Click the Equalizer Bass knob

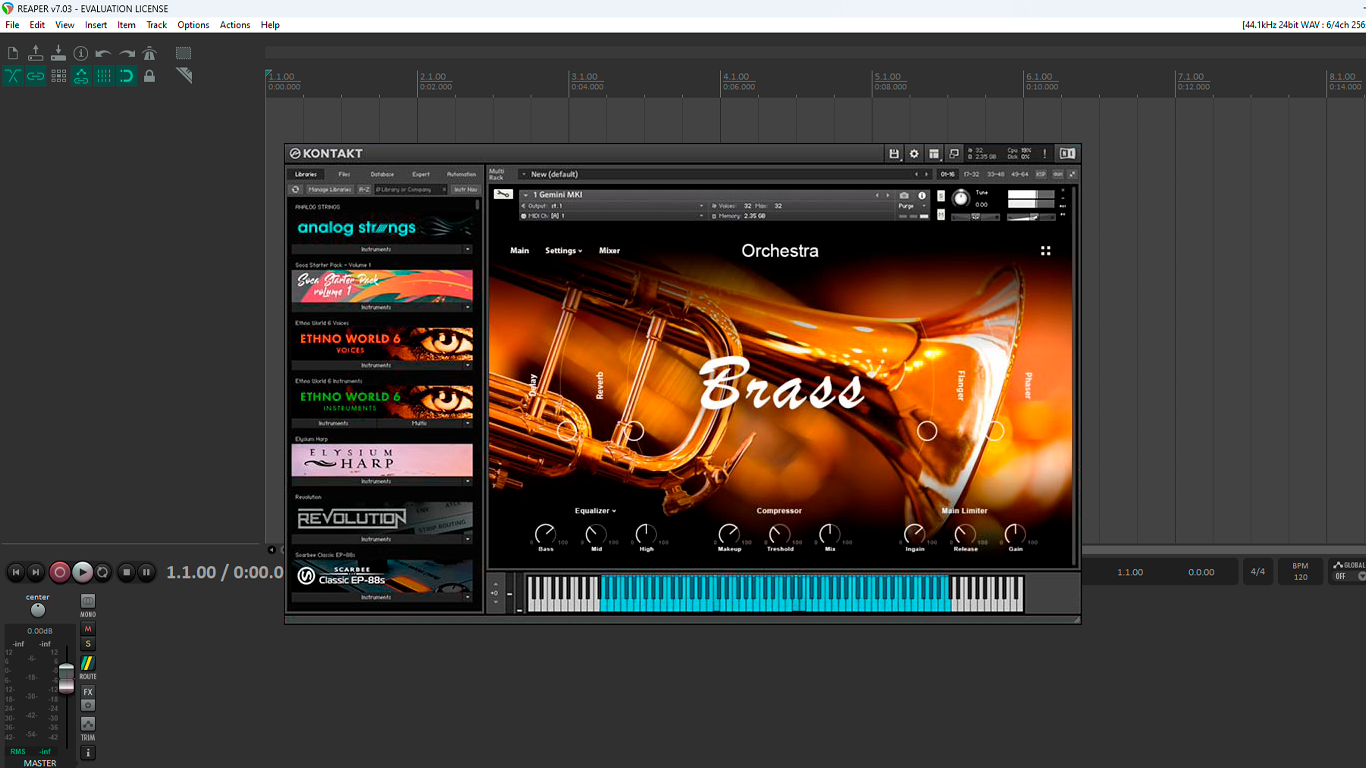pos(545,533)
